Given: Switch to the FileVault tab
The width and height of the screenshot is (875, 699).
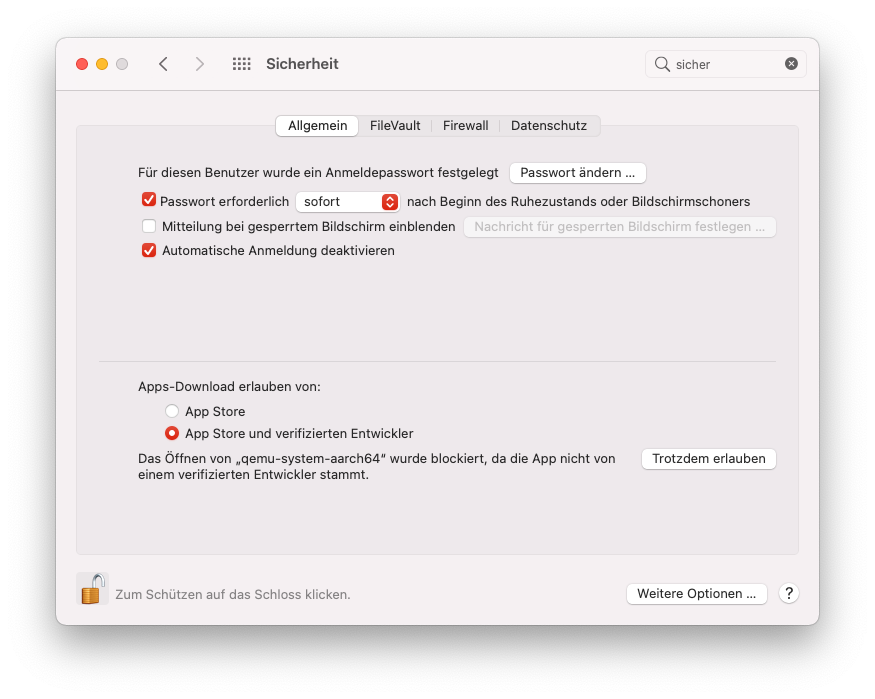Looking at the screenshot, I should [x=395, y=125].
